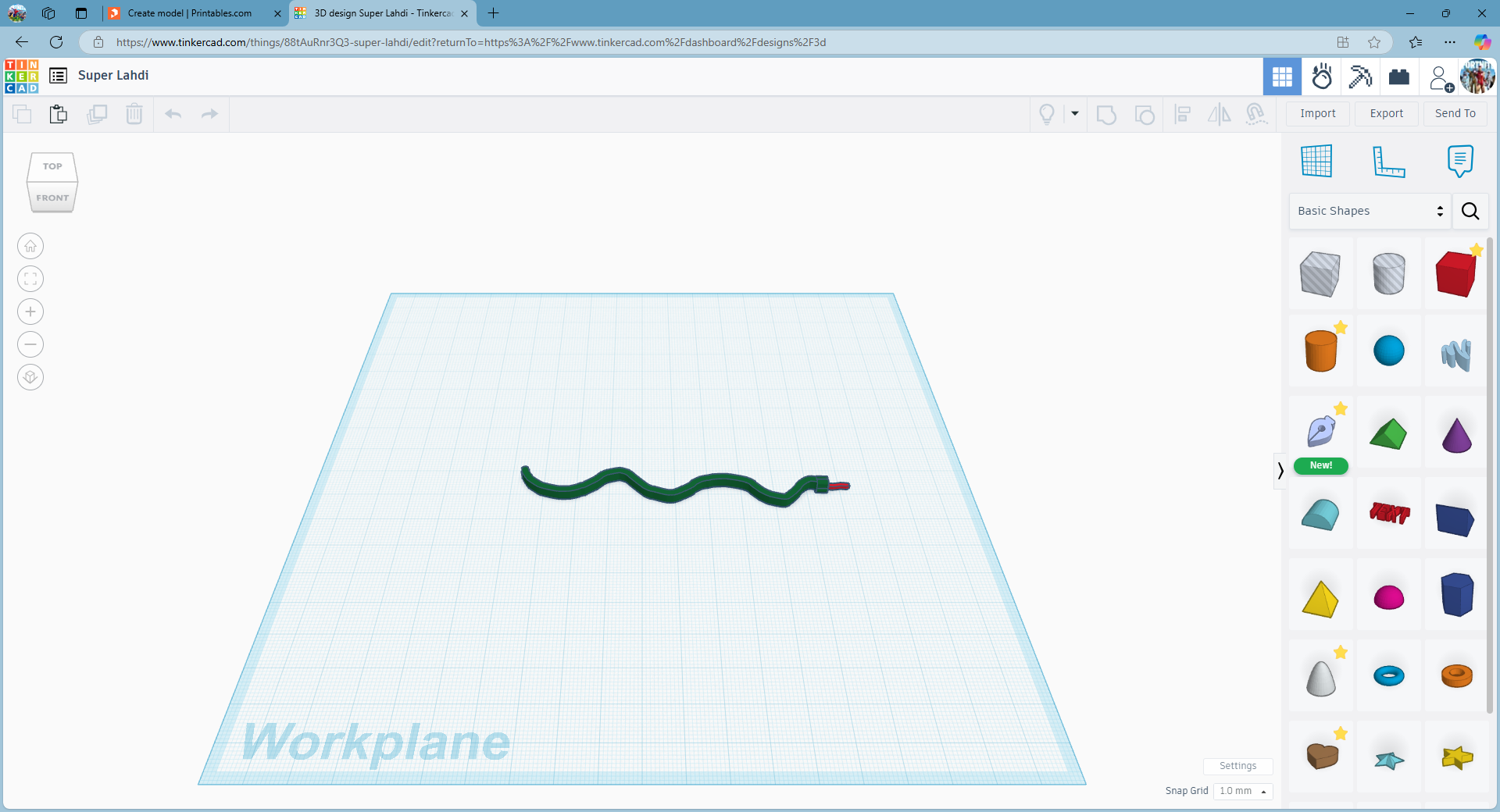Select the red Box shape

[x=1455, y=273]
